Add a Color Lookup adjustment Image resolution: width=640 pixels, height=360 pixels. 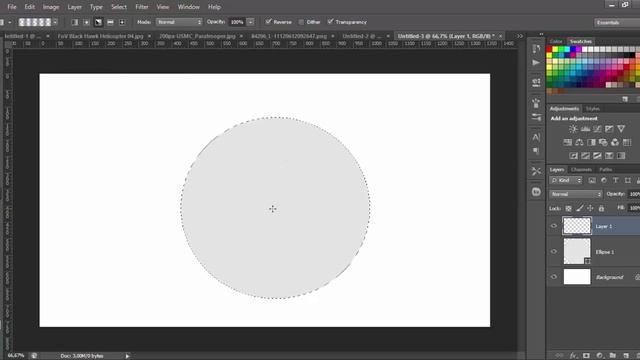[x=627, y=142]
